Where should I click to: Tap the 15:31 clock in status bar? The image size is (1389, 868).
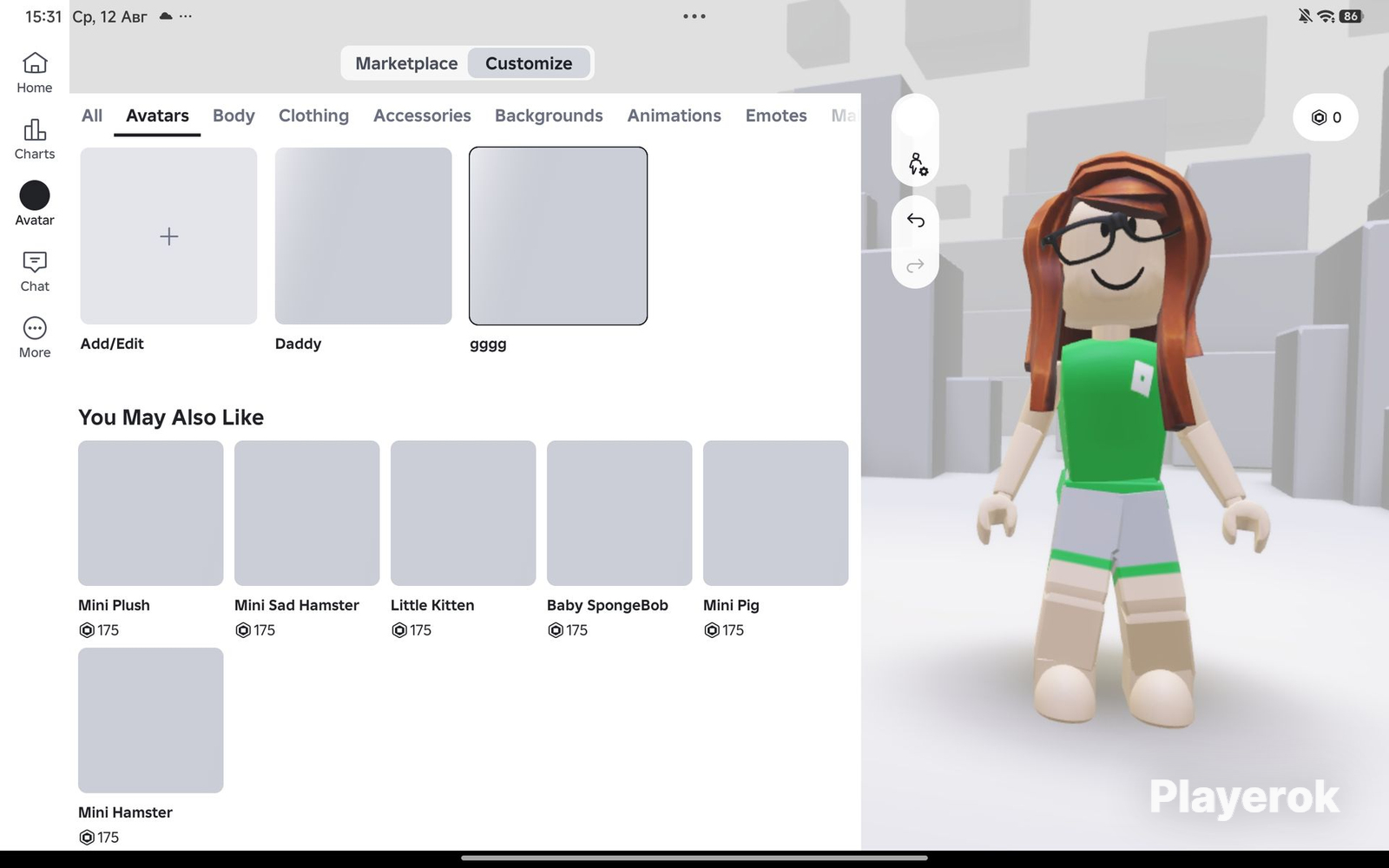[43, 16]
